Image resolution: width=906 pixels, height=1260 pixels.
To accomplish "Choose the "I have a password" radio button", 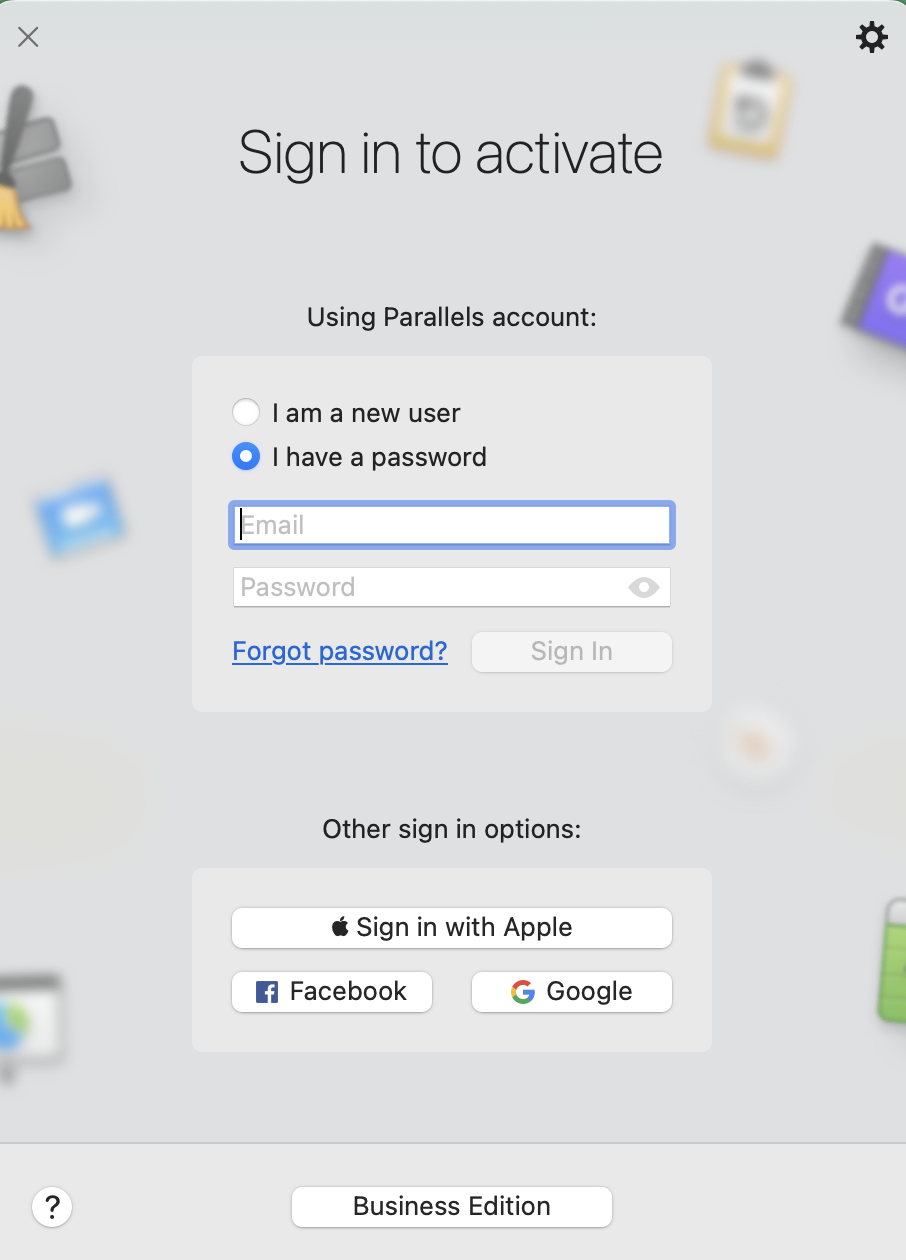I will (x=246, y=457).
